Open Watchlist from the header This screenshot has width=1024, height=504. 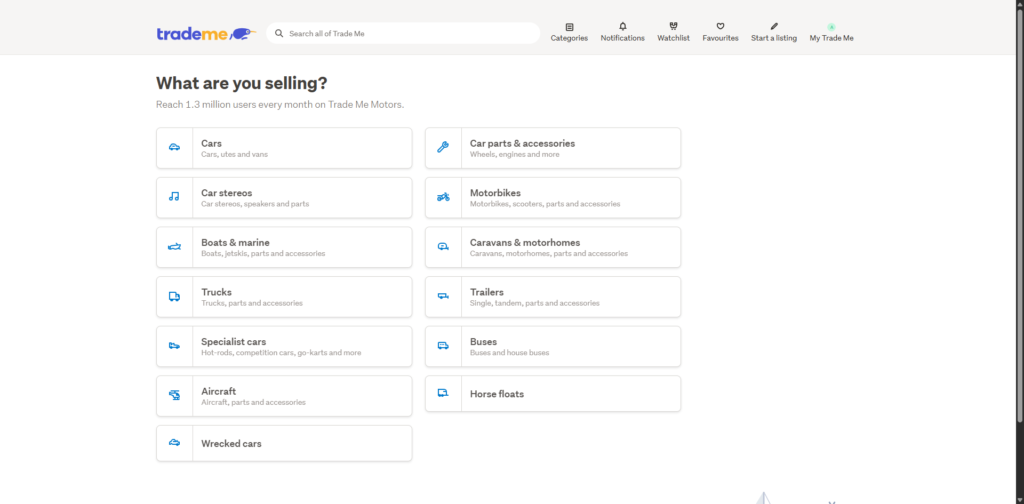pos(673,33)
